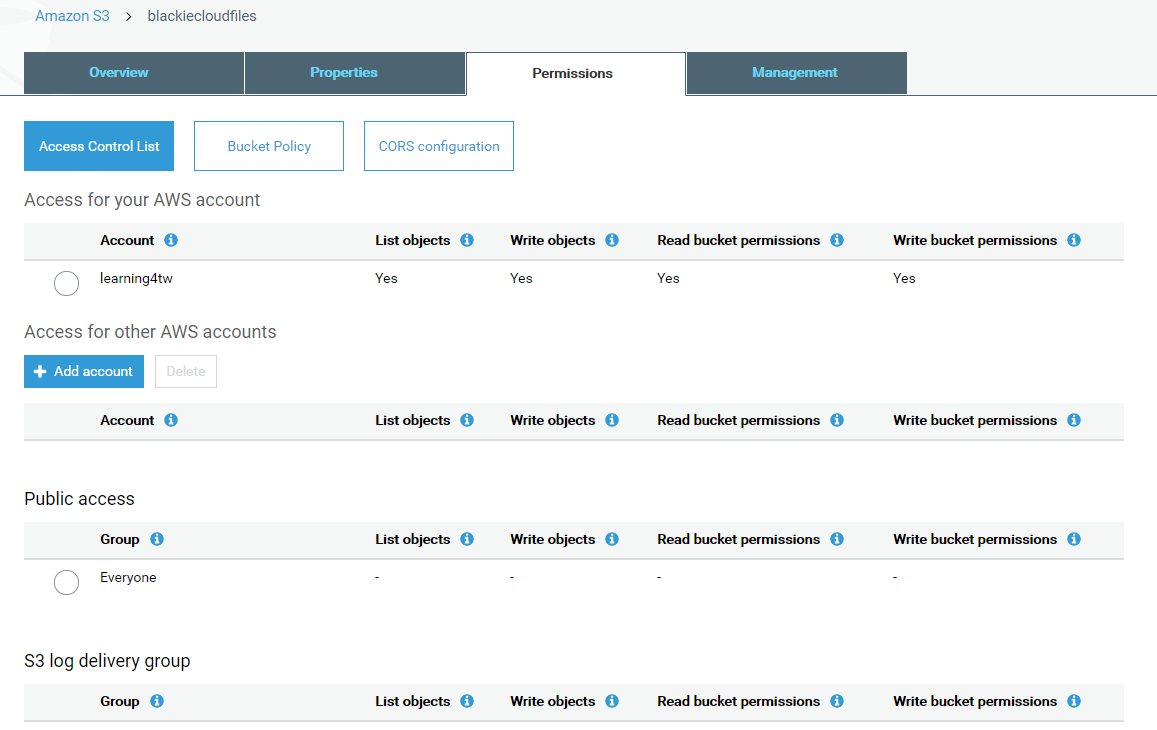Click info icon next to Read bucket permissions in Public access table

pyautogui.click(x=837, y=539)
